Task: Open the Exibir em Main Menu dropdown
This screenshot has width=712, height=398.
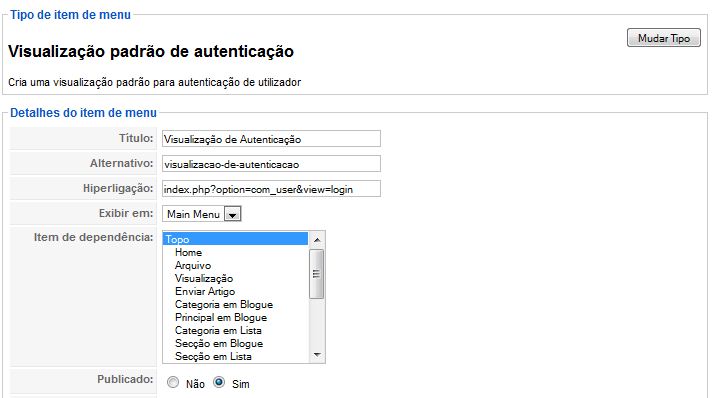Action: click(202, 214)
